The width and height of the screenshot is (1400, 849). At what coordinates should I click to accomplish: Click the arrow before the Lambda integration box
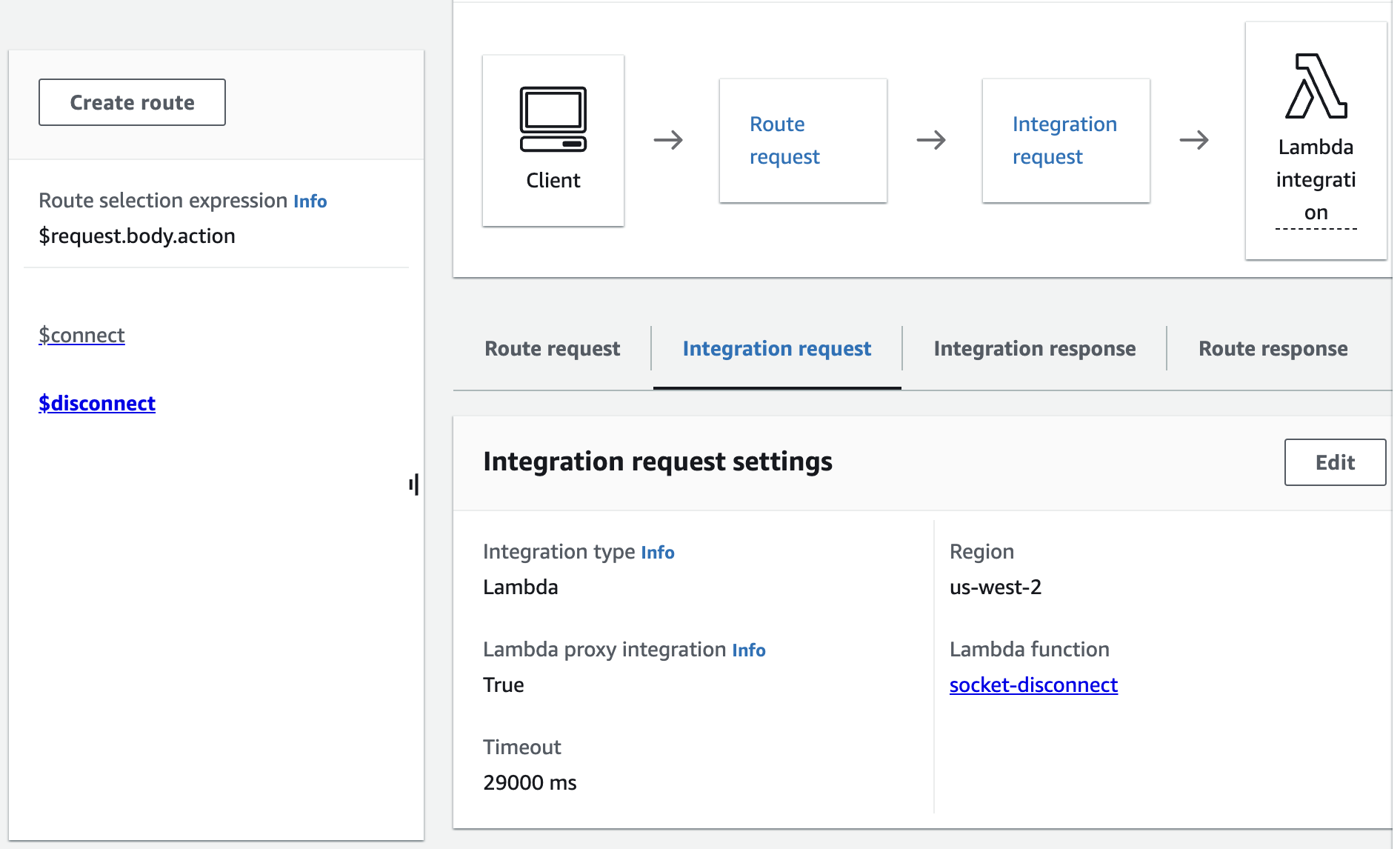[1194, 140]
